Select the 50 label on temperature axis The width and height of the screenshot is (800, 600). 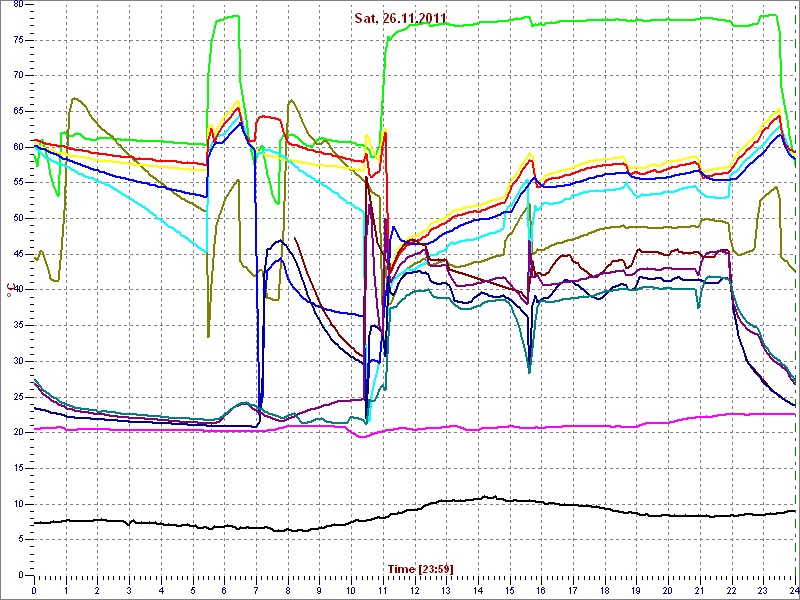(17, 218)
